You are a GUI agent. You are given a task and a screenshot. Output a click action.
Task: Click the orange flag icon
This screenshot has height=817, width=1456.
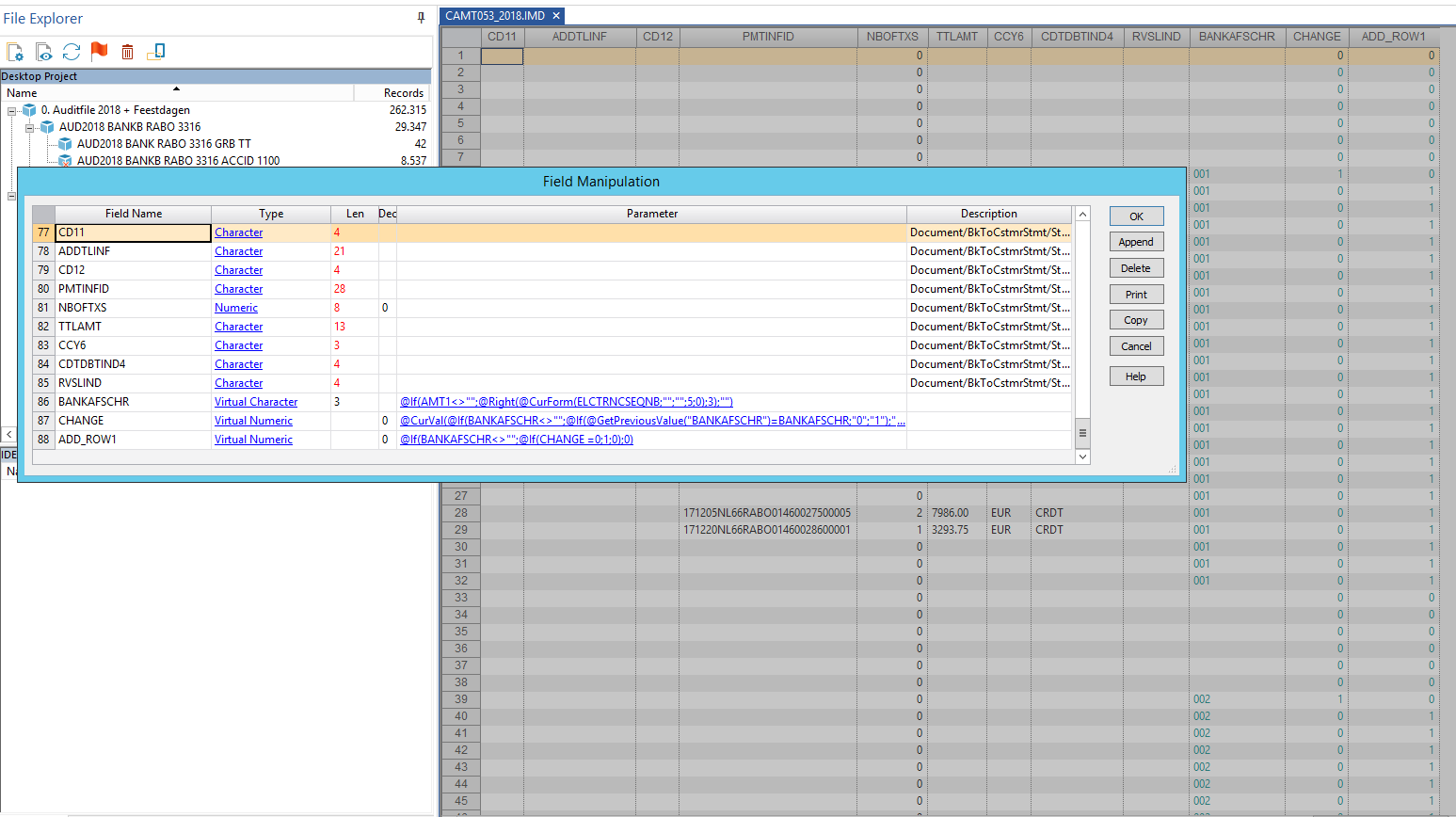[x=99, y=52]
